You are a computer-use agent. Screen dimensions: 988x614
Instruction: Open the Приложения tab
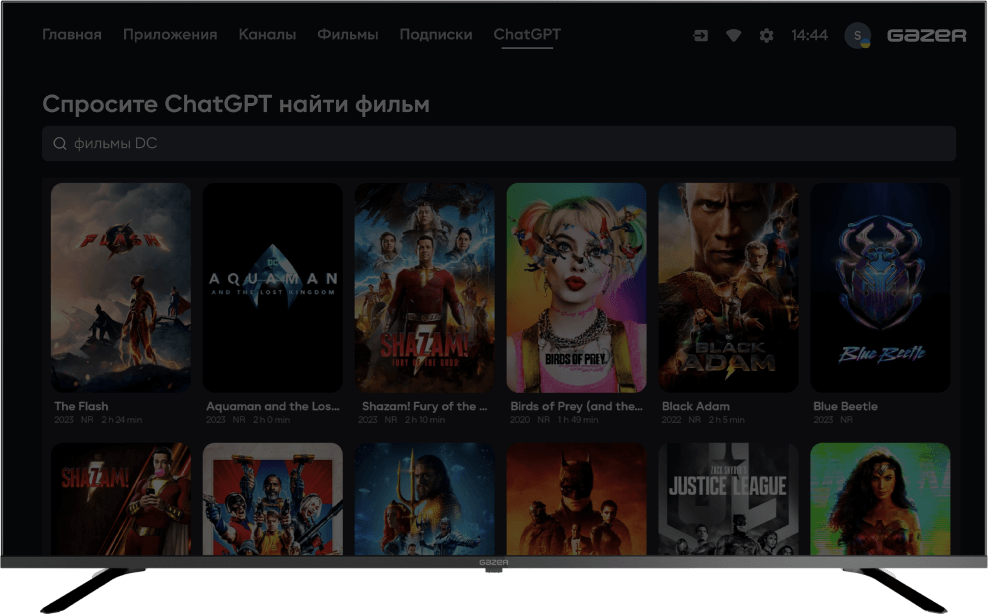[170, 35]
